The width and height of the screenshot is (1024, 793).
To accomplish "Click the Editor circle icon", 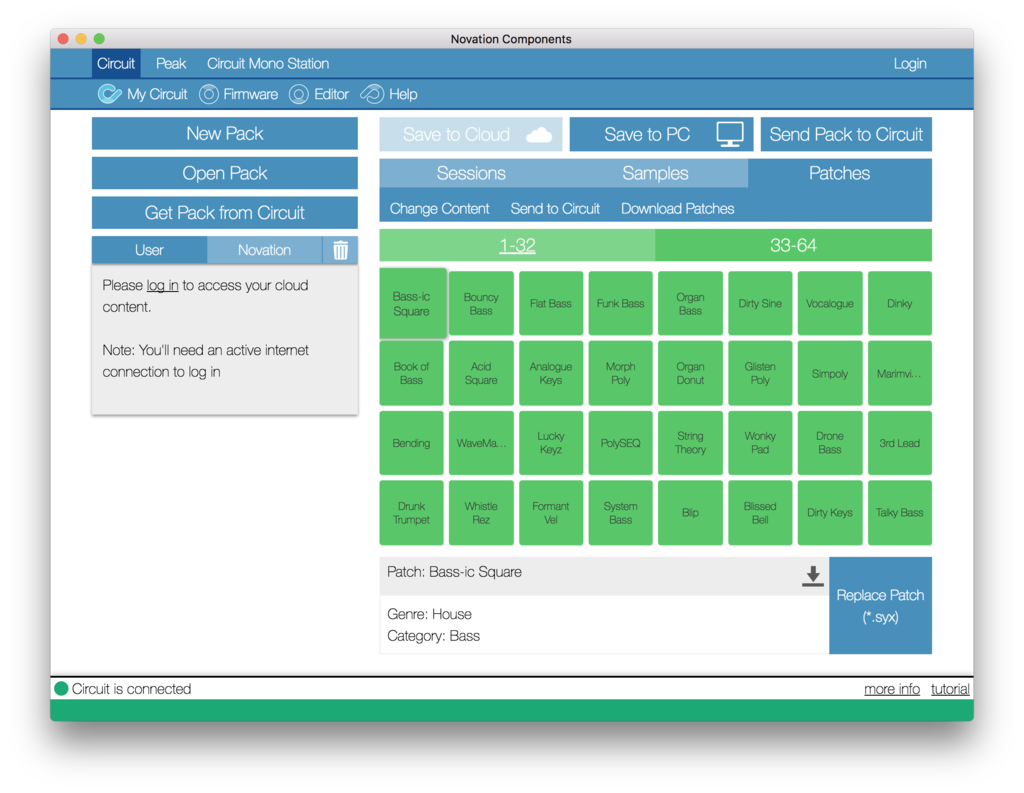I will (x=298, y=94).
